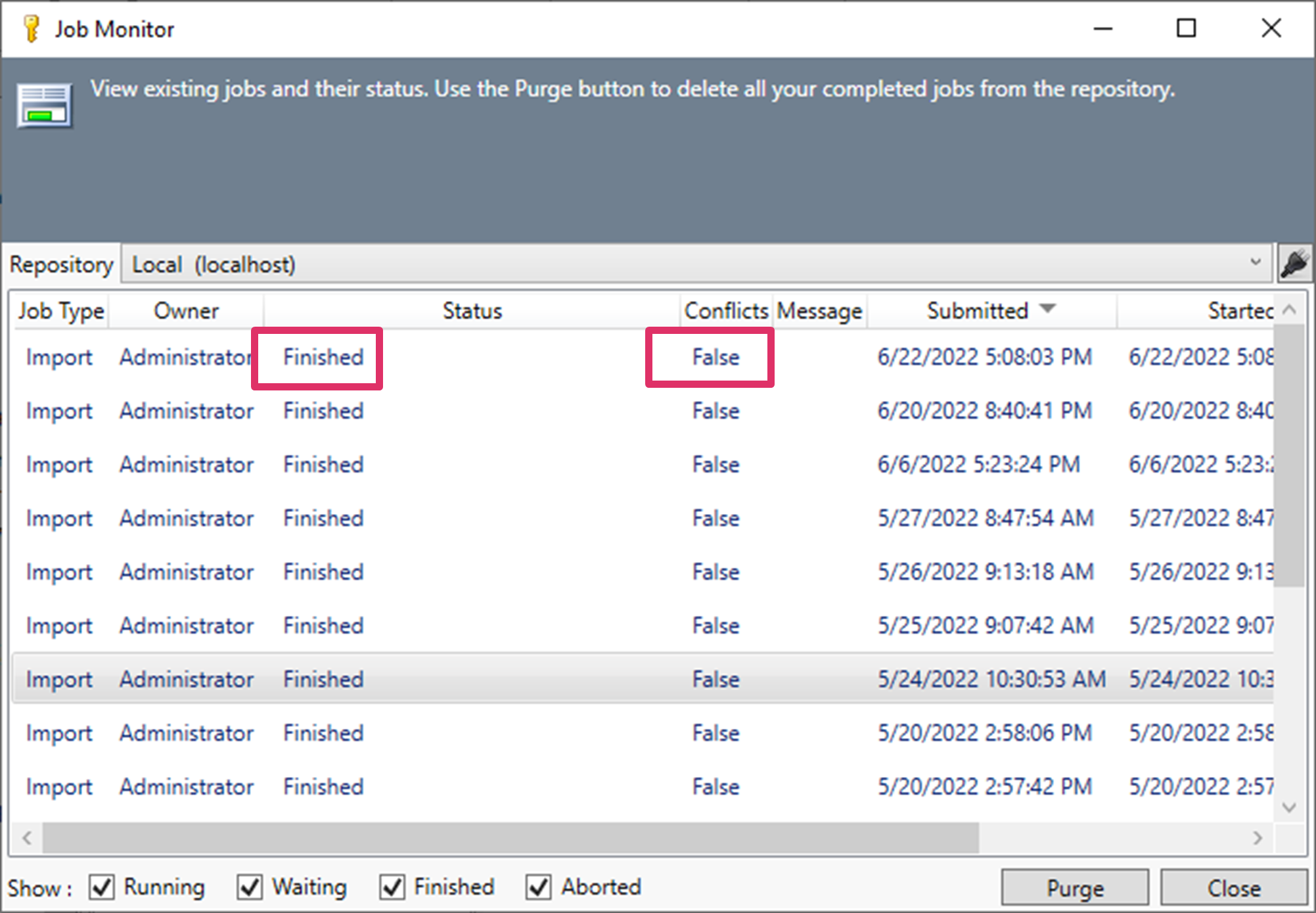1316x913 pixels.
Task: Click the vertical scrollbar down arrow
Action: pyautogui.click(x=1289, y=807)
